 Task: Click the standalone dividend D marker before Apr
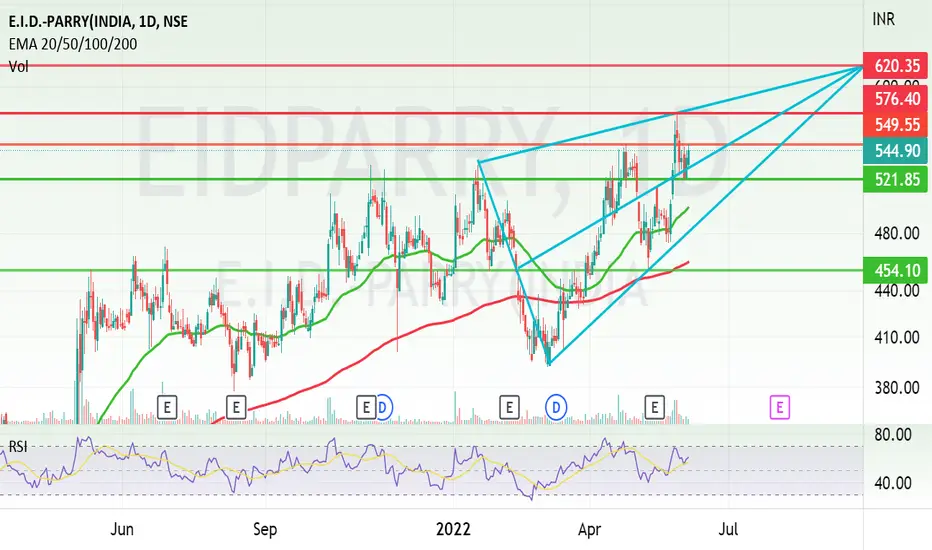(x=556, y=407)
